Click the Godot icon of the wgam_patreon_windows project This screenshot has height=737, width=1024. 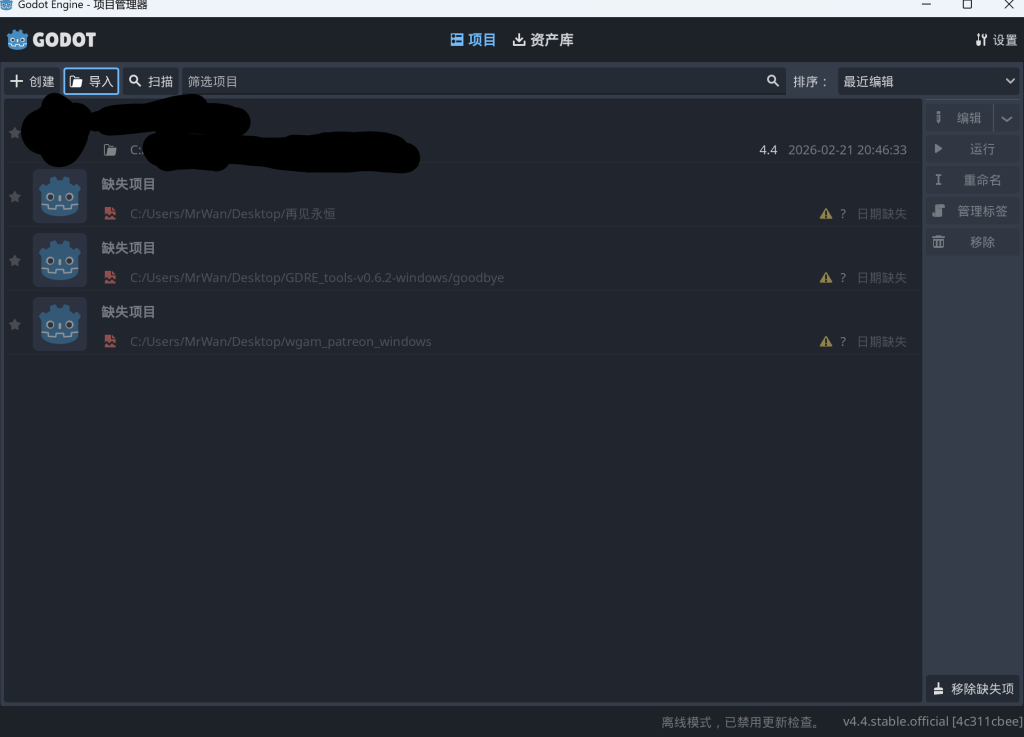click(59, 324)
